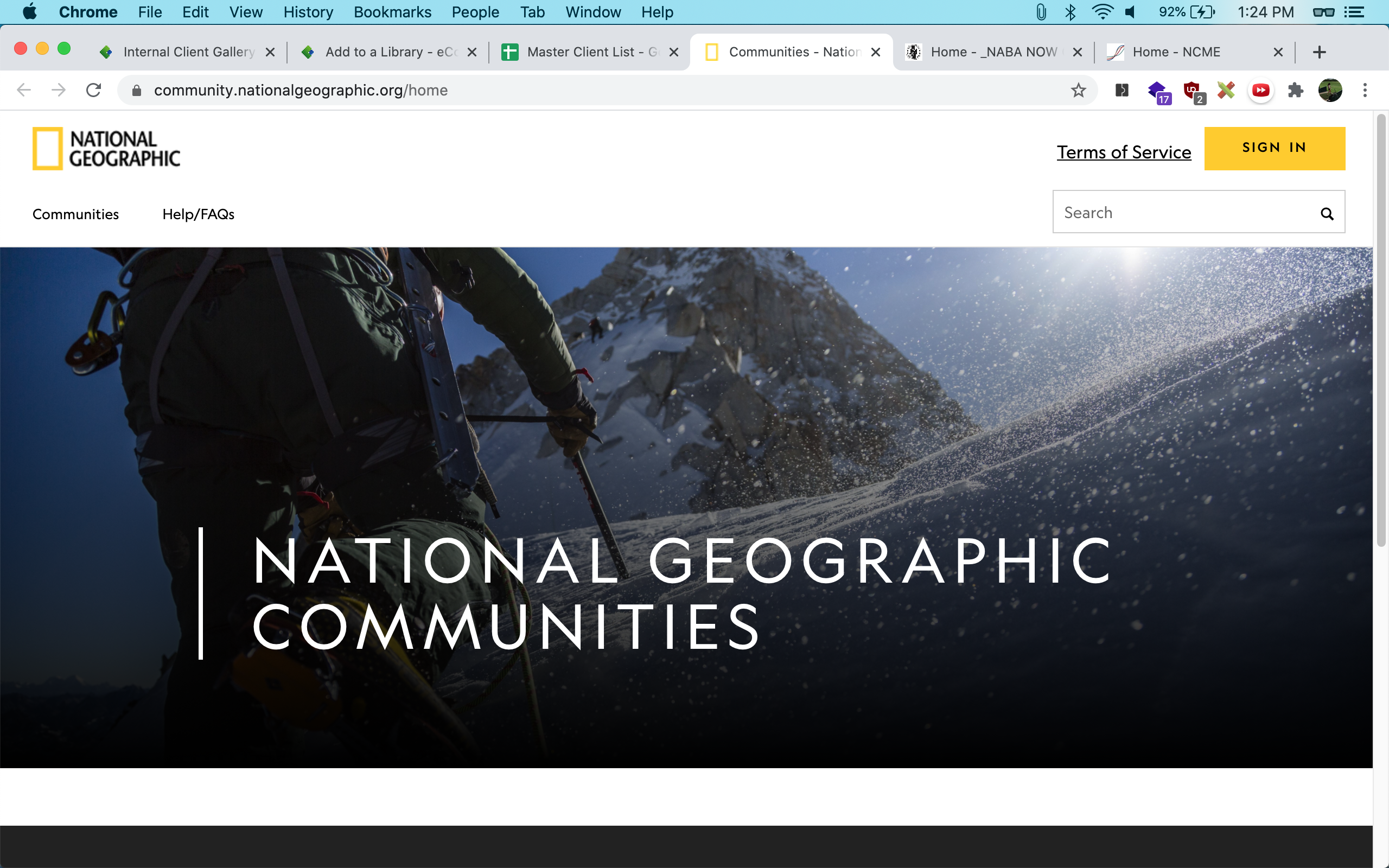The height and width of the screenshot is (868, 1389).
Task: Open Chrome's three-dot menu
Action: (1365, 90)
